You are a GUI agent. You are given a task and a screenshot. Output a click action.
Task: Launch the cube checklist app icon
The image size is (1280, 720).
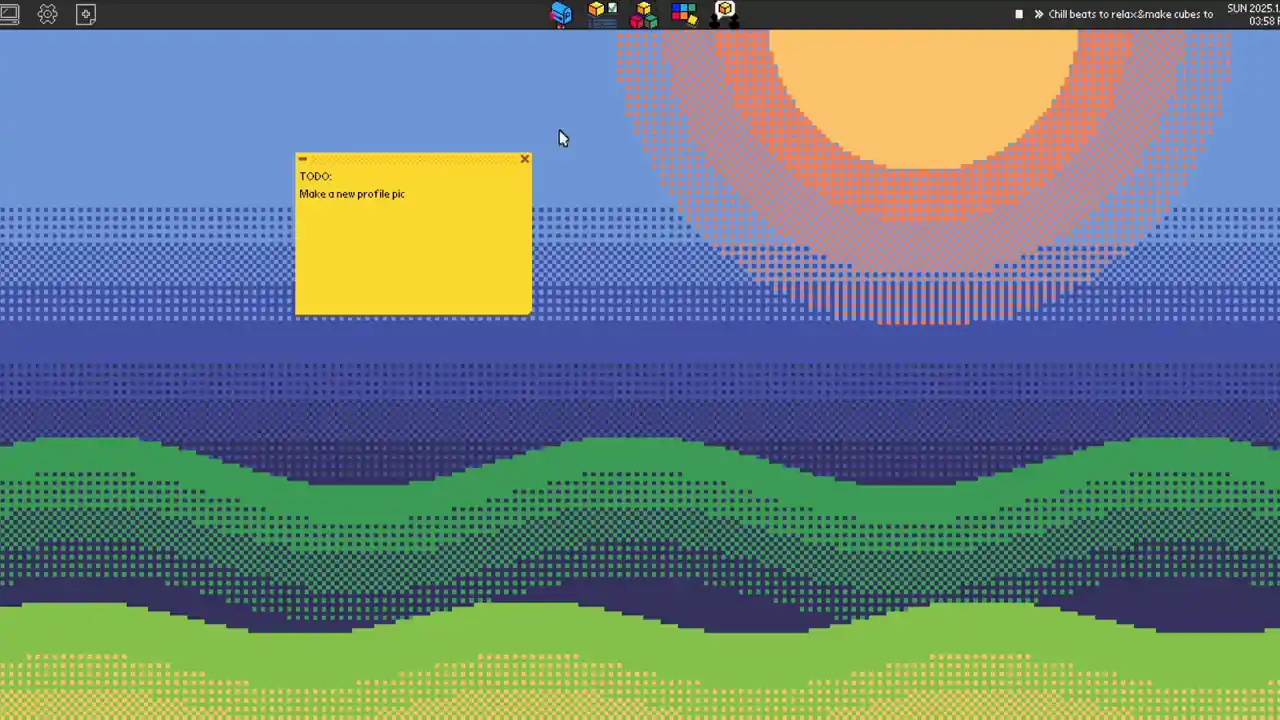[602, 13]
